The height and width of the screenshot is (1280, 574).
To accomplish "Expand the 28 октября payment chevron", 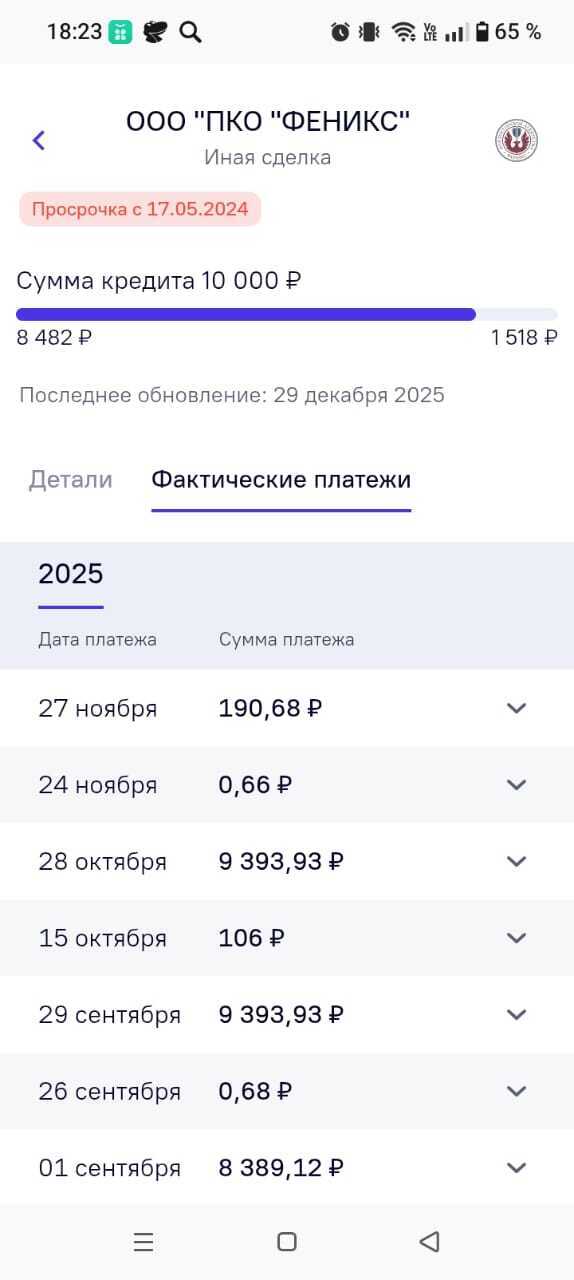I will [x=516, y=861].
